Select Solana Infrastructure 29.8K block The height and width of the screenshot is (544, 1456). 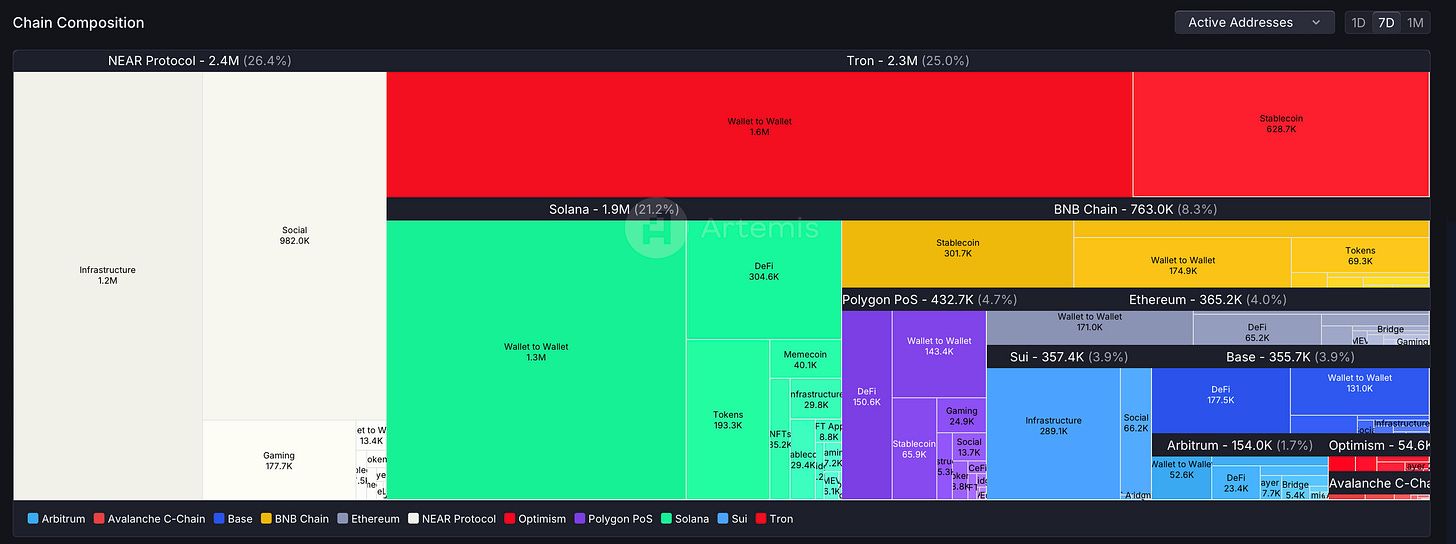pos(816,399)
